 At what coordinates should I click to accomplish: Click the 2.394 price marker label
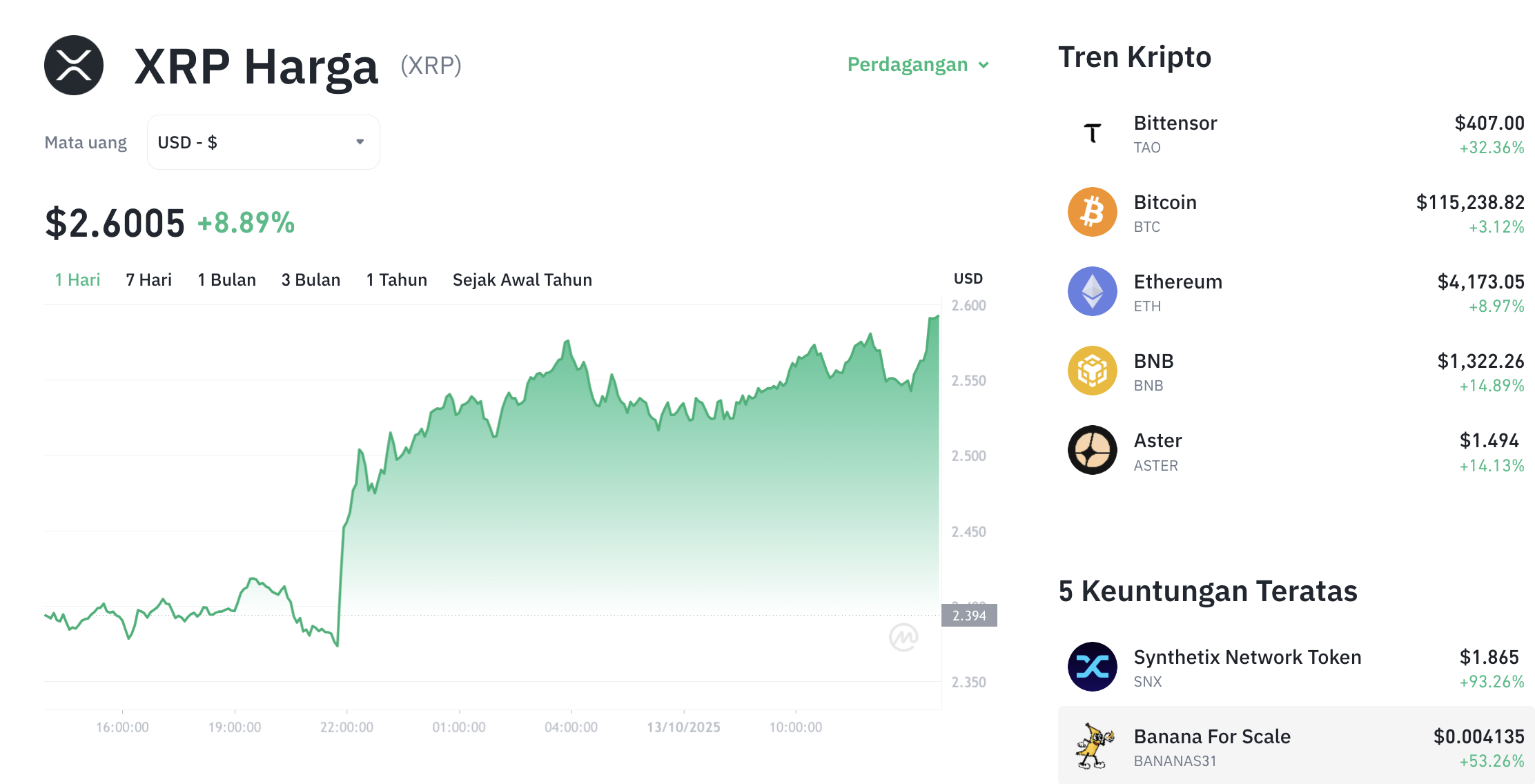969,616
